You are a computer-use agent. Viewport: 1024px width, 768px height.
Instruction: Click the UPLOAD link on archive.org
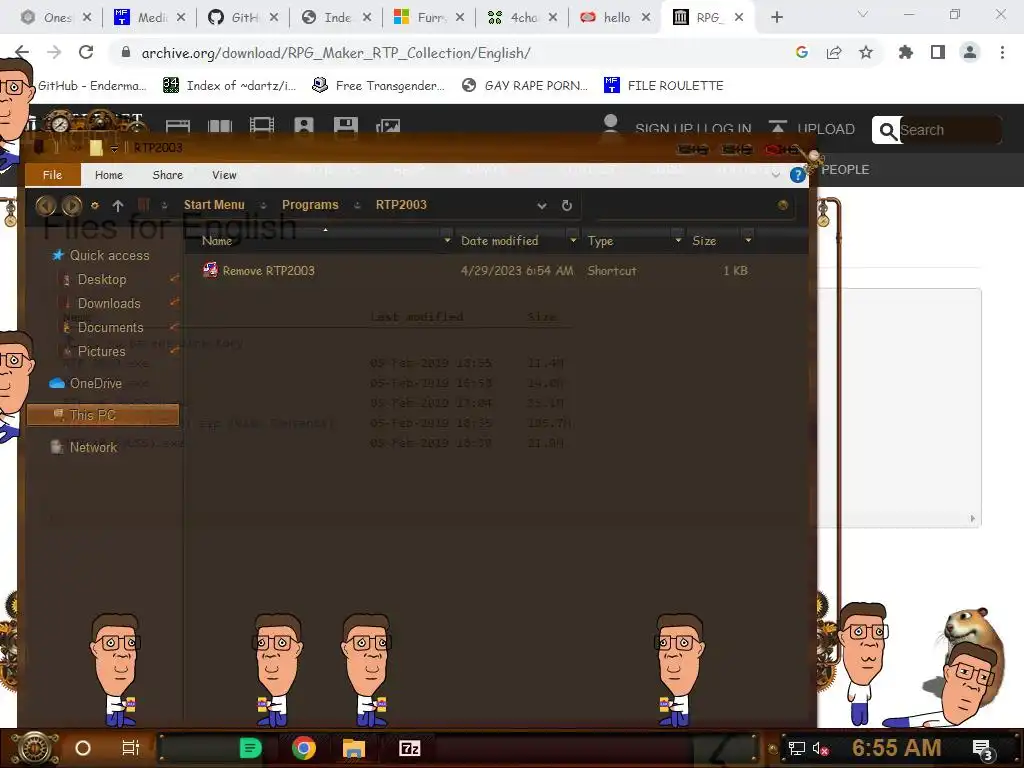pyautogui.click(x=825, y=129)
